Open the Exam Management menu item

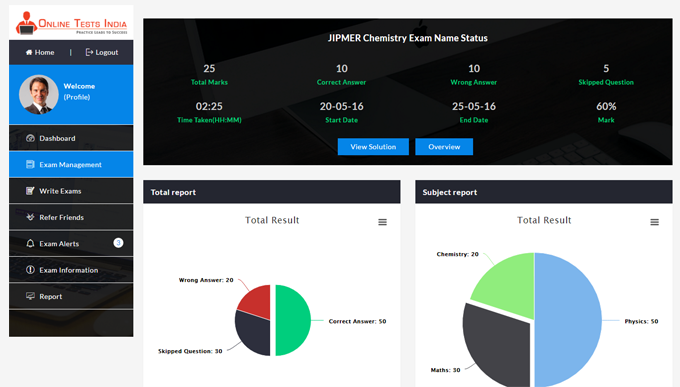click(71, 164)
